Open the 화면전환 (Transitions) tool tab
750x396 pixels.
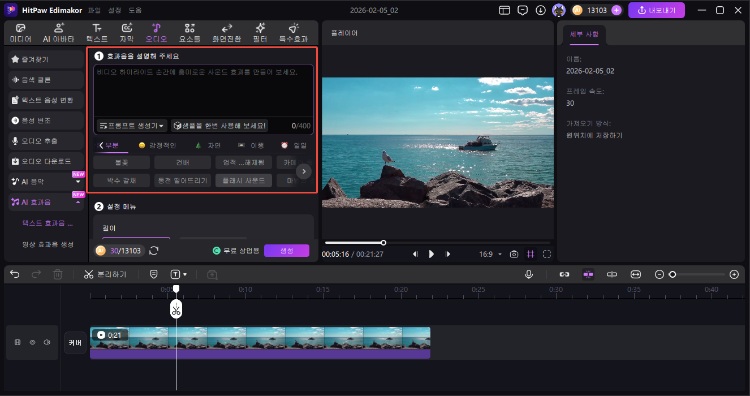pos(227,33)
